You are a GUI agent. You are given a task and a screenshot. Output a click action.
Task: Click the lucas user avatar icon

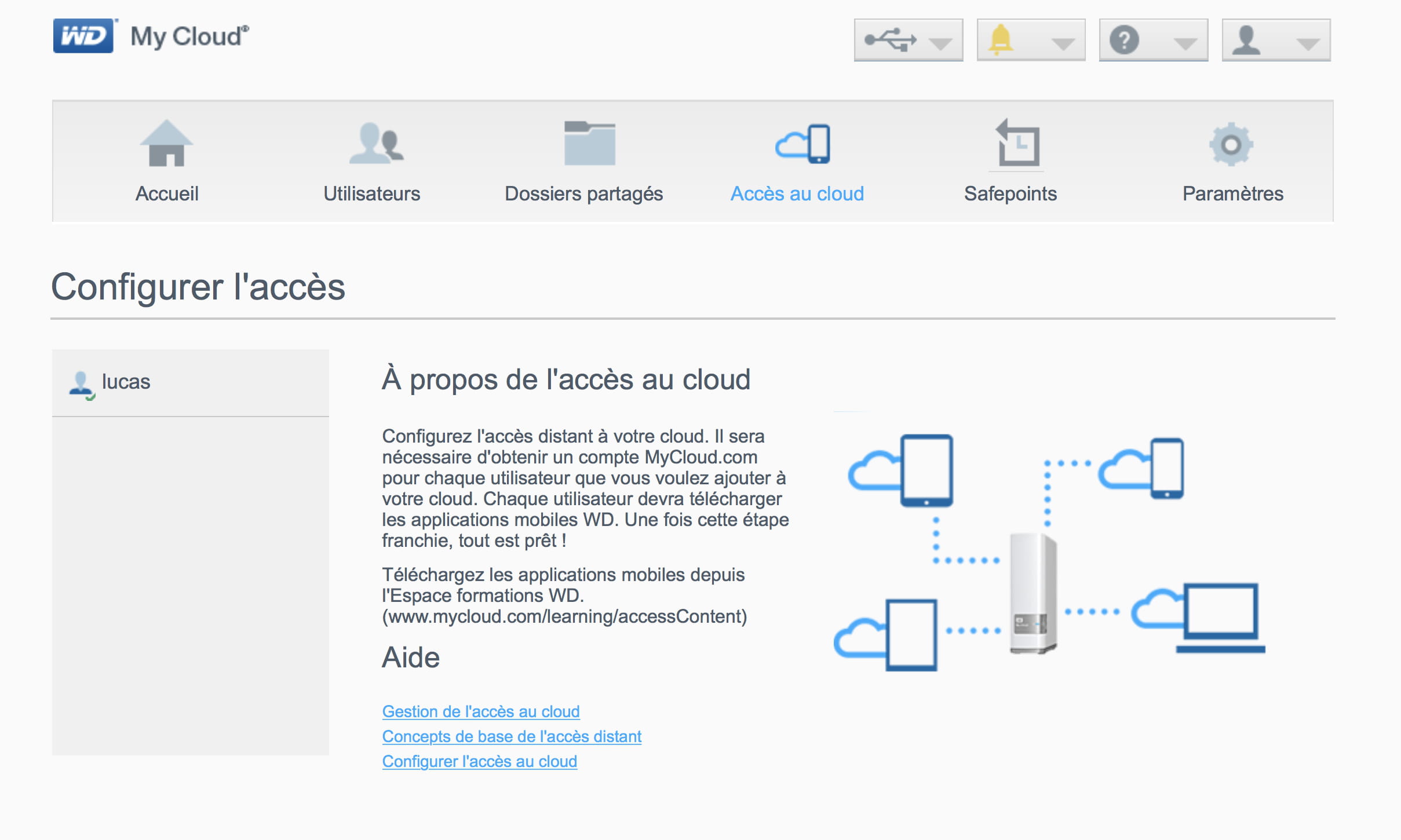(82, 386)
